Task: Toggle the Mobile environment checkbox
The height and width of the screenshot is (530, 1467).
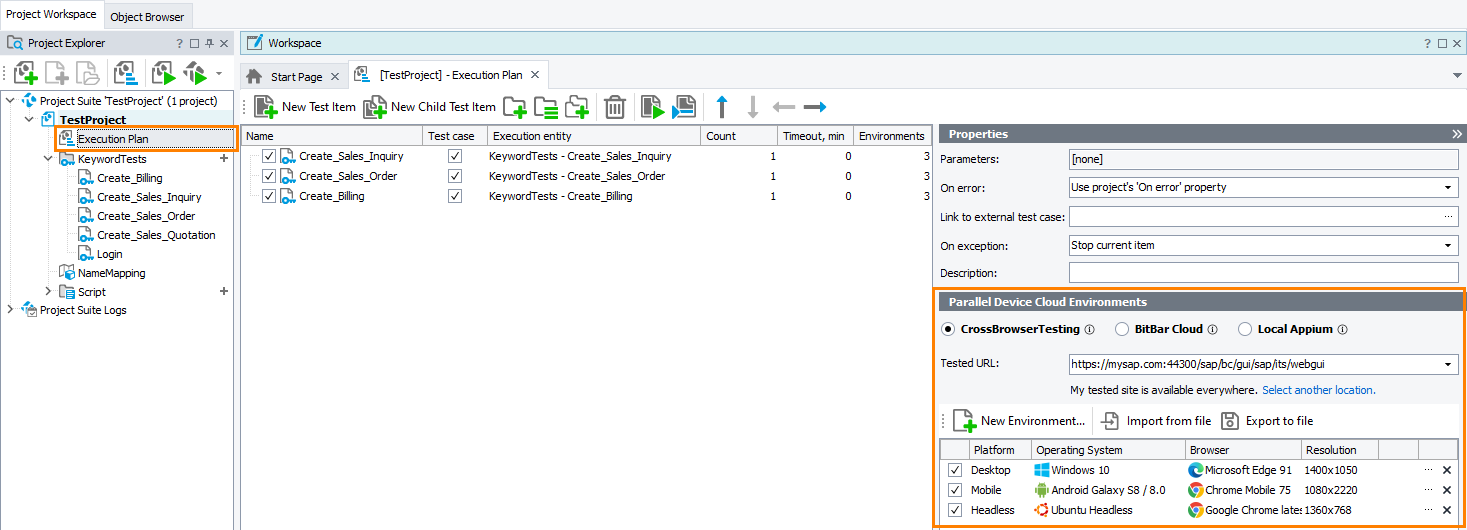Action: click(x=954, y=490)
